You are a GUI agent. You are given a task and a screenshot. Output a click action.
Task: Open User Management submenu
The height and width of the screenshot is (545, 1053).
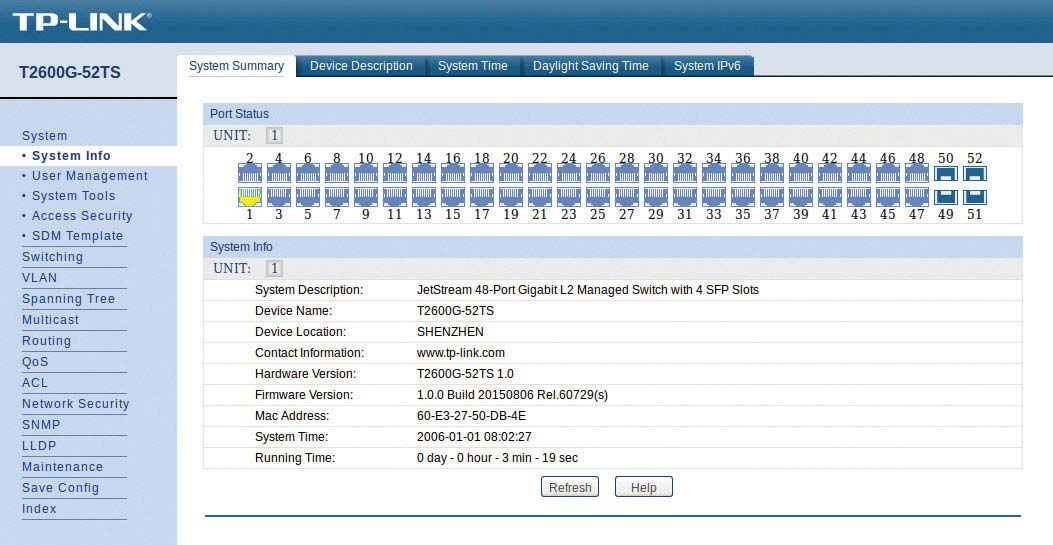pos(90,176)
